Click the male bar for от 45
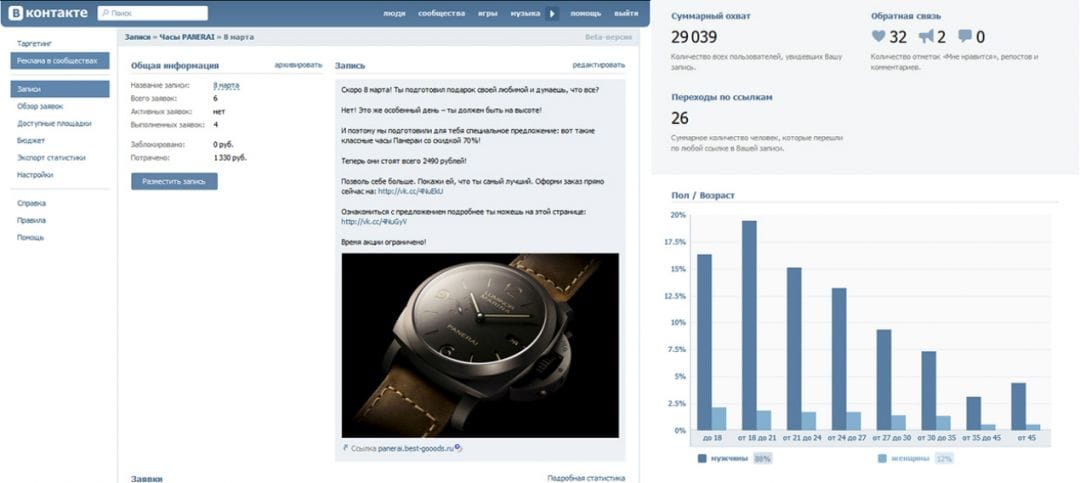The height and width of the screenshot is (483, 1080). point(1019,407)
